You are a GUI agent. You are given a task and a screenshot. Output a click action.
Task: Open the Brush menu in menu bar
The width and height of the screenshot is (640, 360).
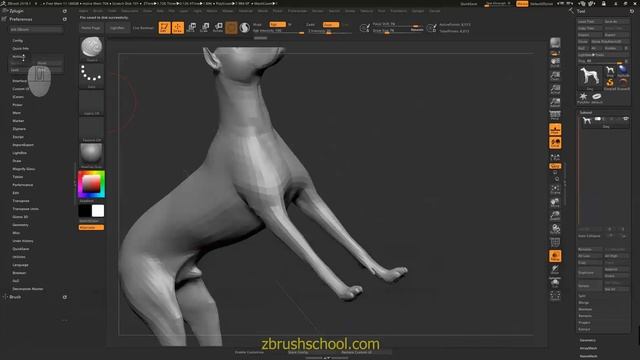[98, 11]
